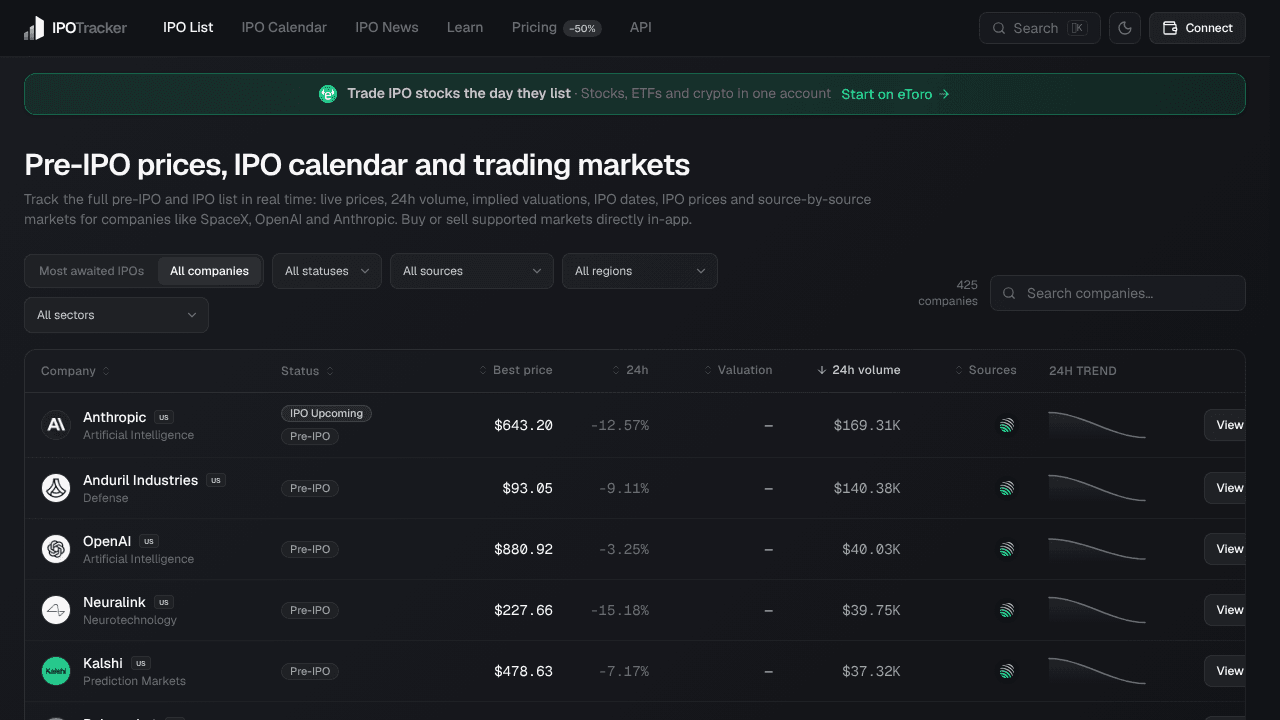1280x720 pixels.
Task: Open the Learn menu item
Action: (x=465, y=27)
